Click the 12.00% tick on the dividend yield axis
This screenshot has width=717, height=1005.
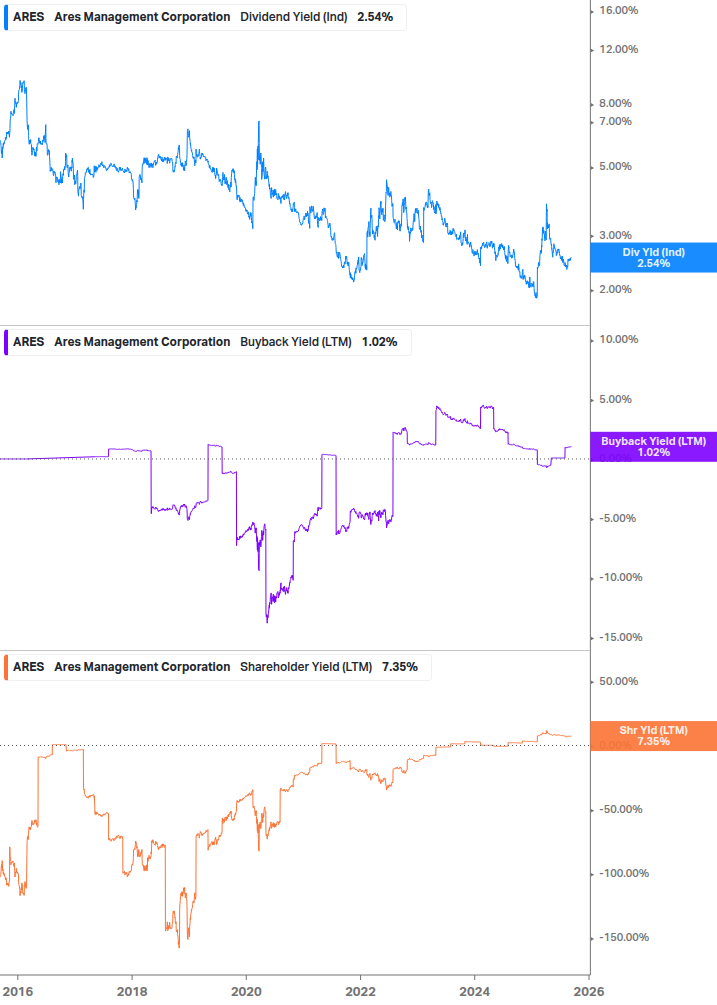click(618, 49)
